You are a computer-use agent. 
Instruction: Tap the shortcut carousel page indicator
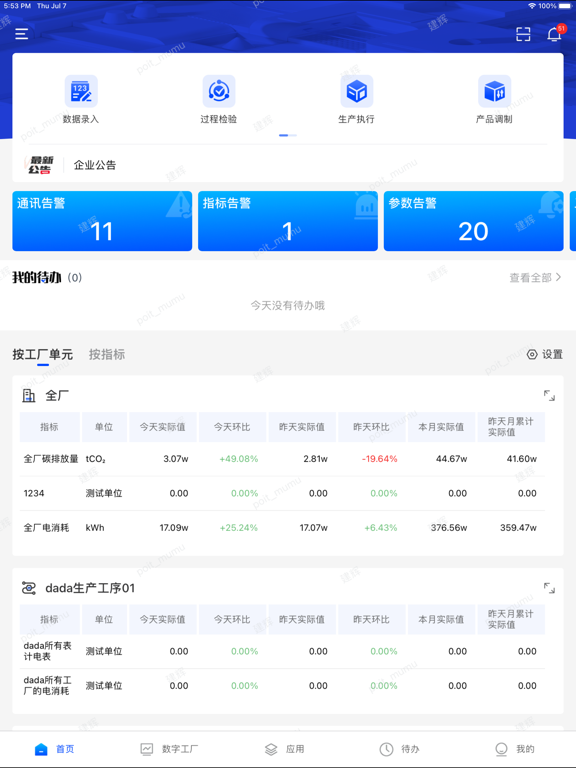(x=288, y=135)
